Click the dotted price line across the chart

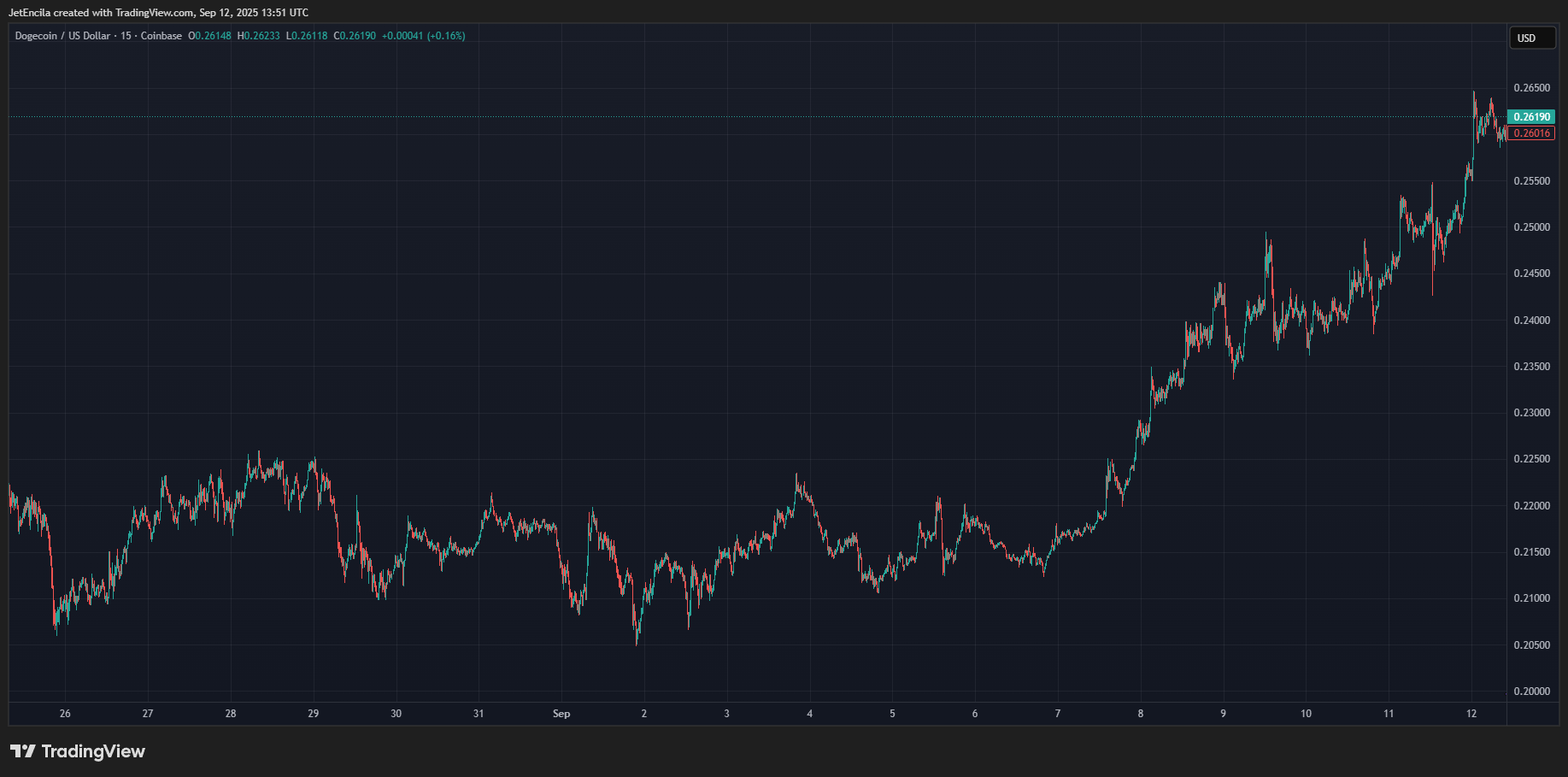click(769, 115)
